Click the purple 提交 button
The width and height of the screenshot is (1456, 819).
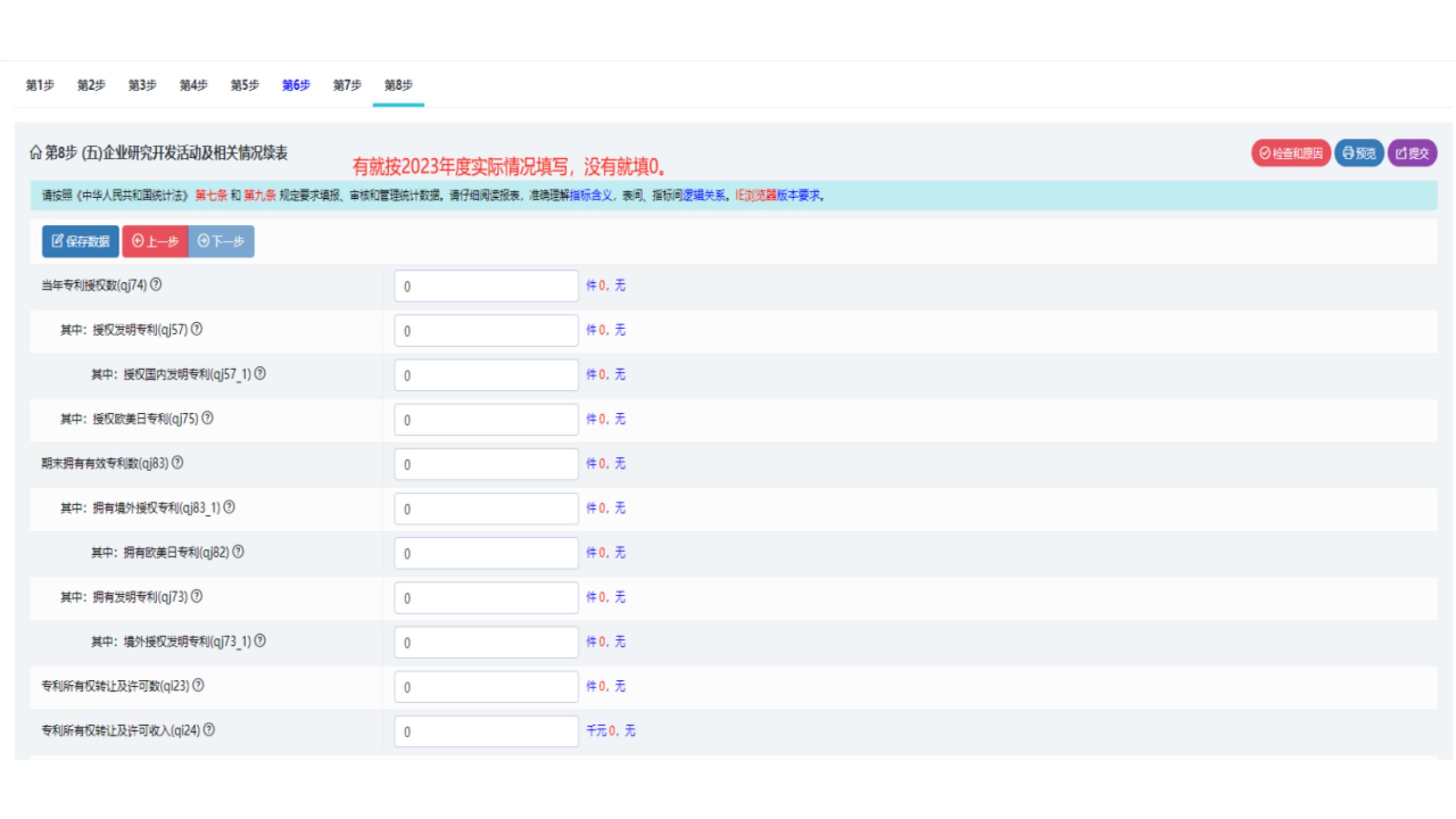[x=1412, y=153]
